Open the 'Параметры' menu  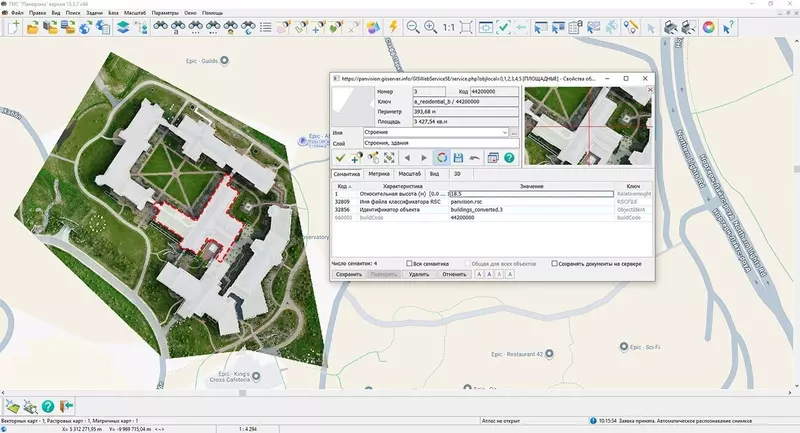pyautogui.click(x=165, y=13)
